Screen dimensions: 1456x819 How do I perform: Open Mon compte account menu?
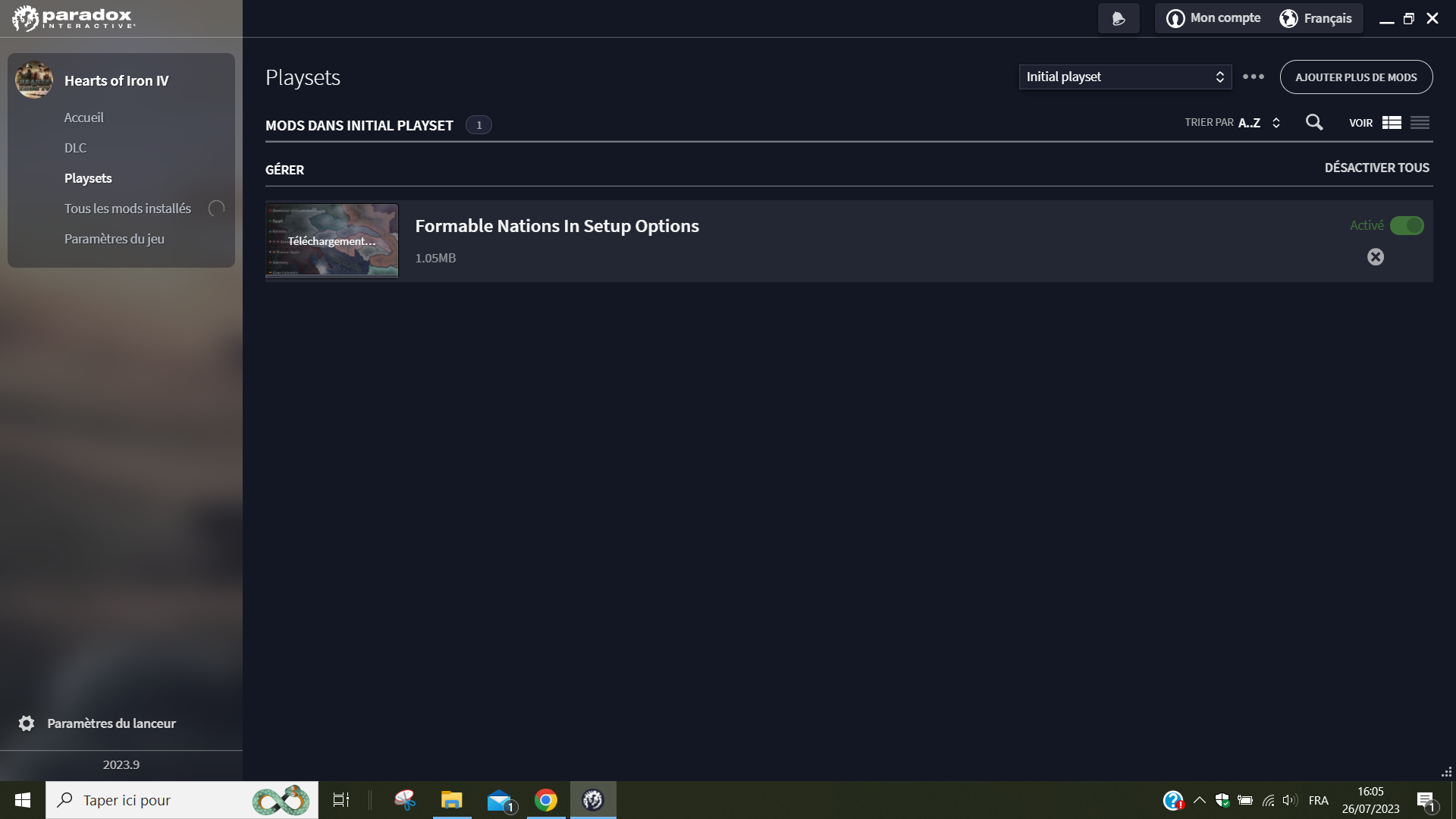(1213, 18)
